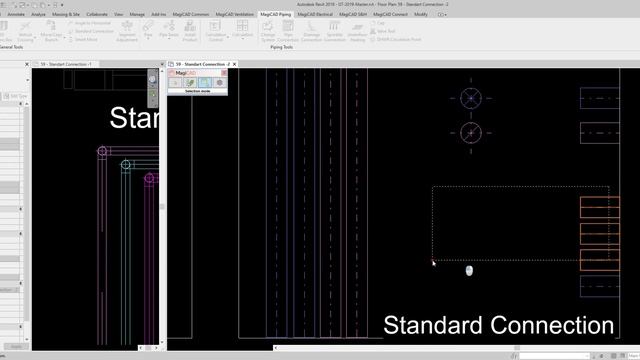Click the Change System tool
Image resolution: width=640 pixels, height=360 pixels.
[268, 31]
